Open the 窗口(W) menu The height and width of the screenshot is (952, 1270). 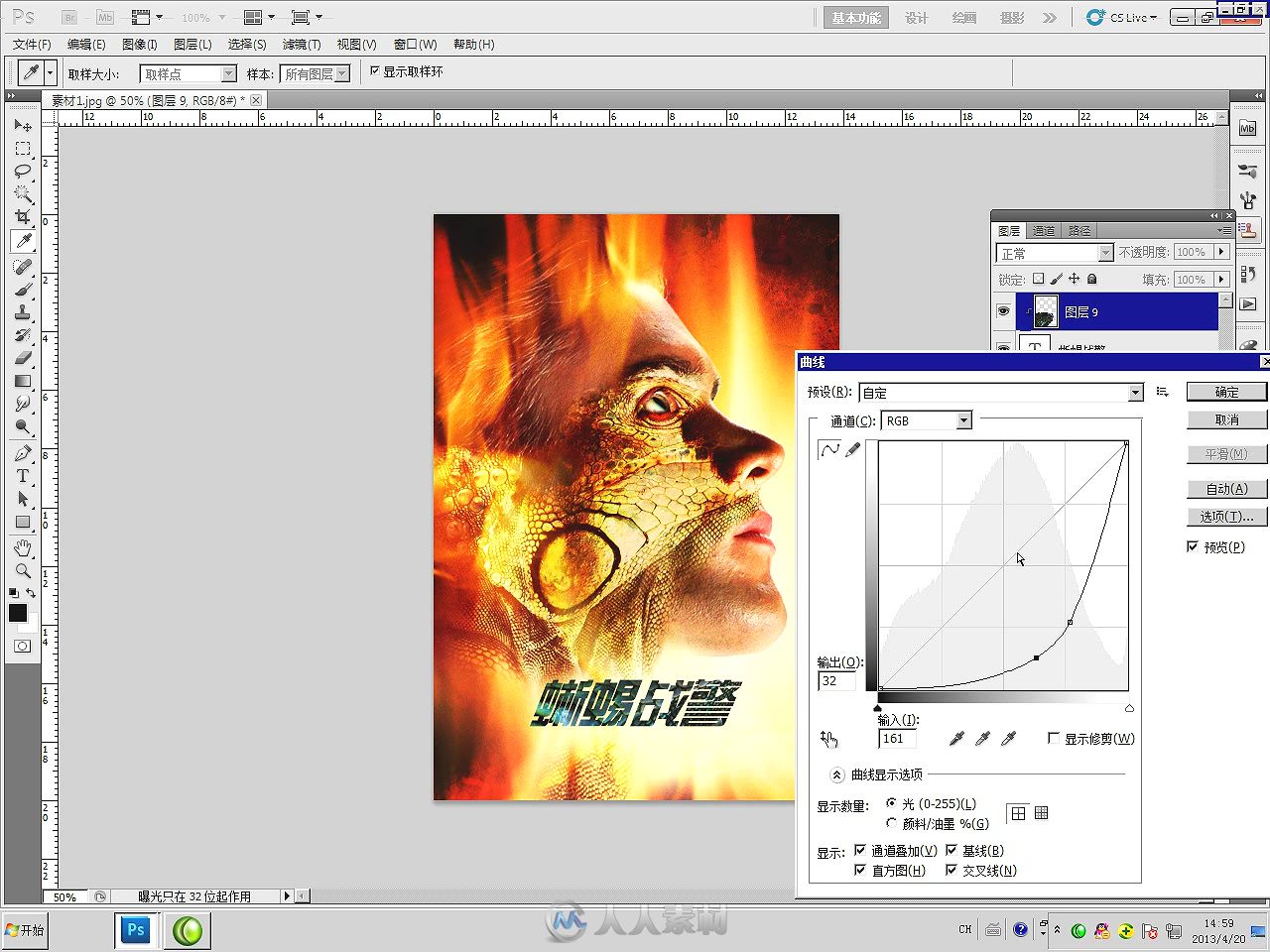[415, 44]
